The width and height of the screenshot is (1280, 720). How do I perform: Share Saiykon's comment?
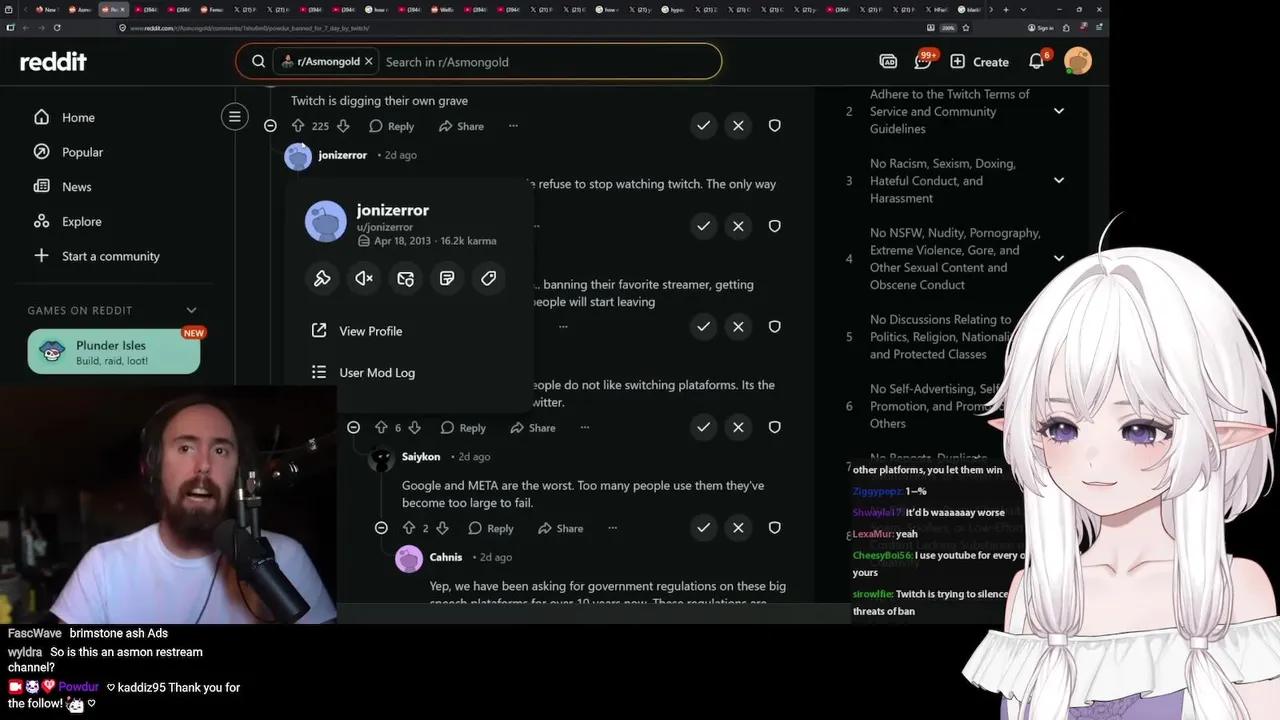pyautogui.click(x=560, y=528)
